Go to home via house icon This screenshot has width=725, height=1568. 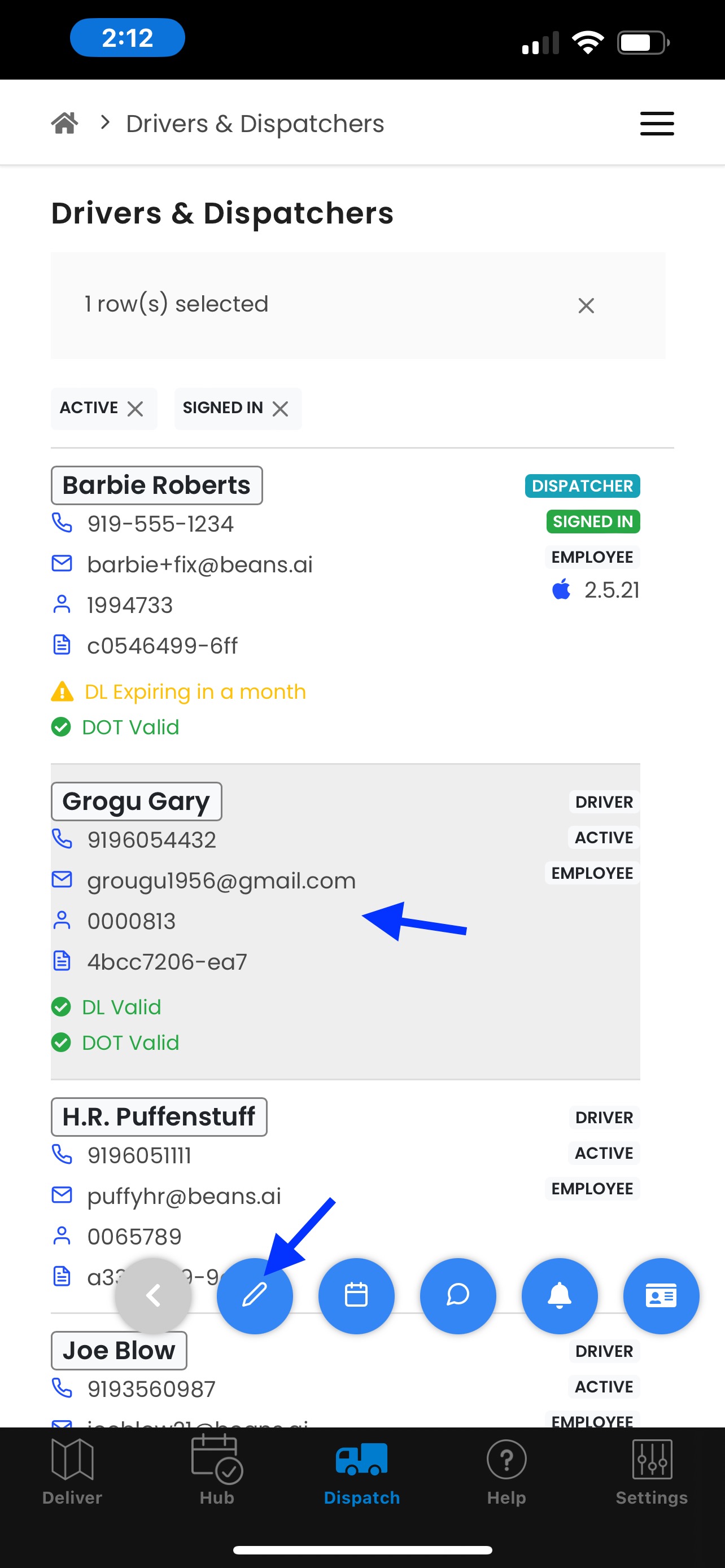click(x=64, y=124)
